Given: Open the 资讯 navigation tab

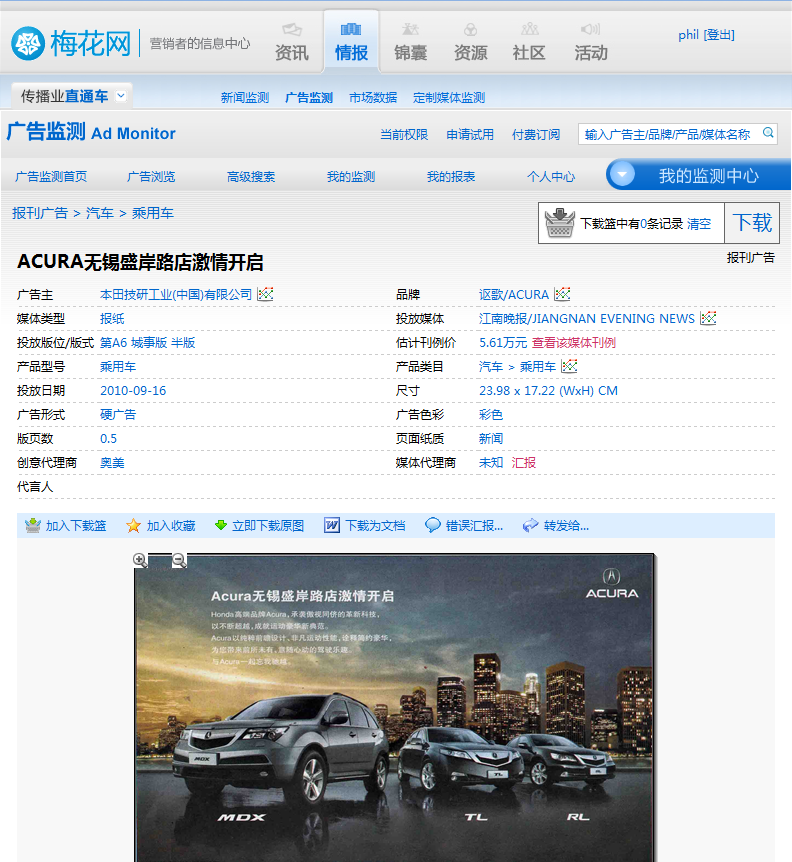Looking at the screenshot, I should click(292, 43).
